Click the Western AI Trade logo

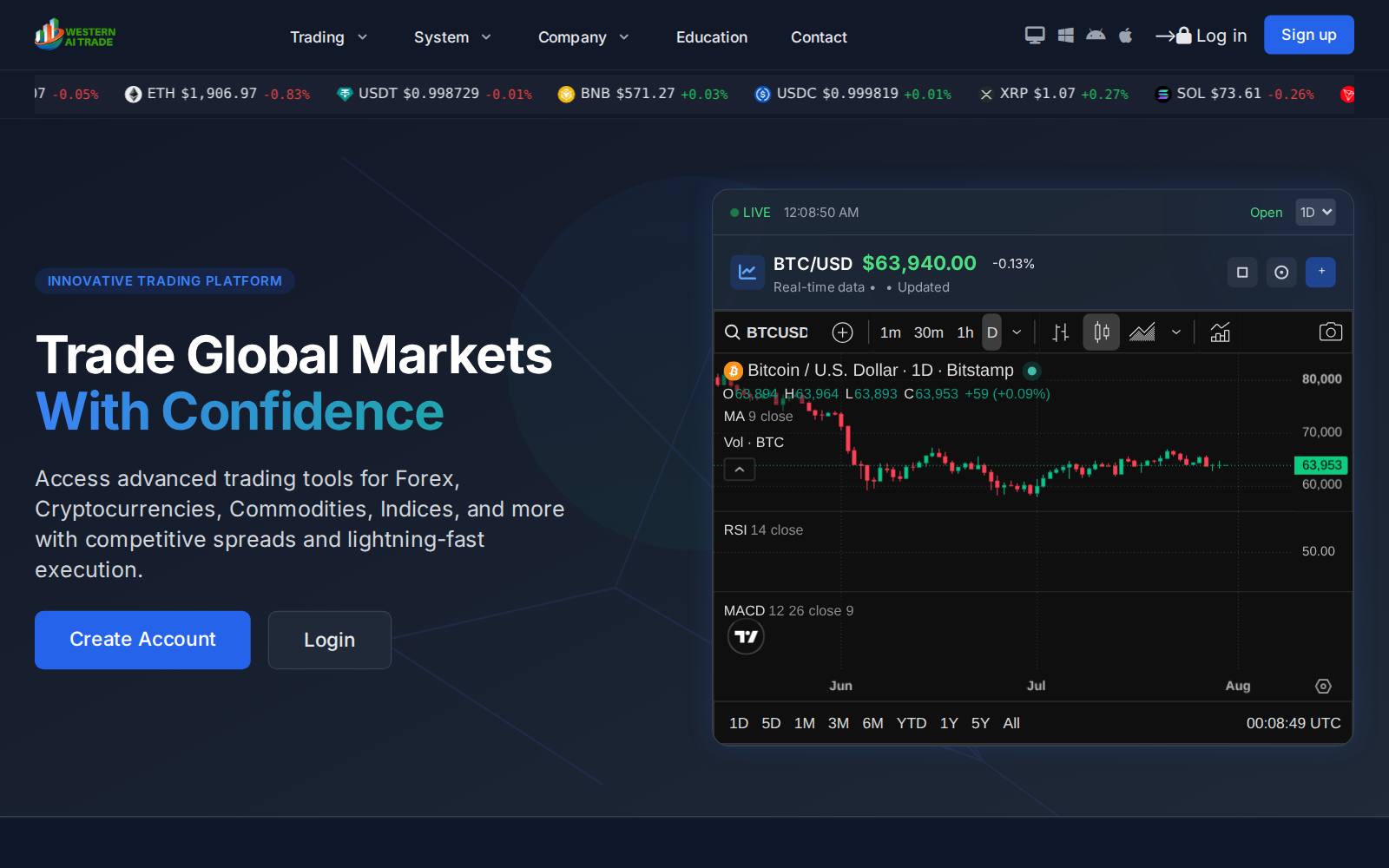point(76,35)
